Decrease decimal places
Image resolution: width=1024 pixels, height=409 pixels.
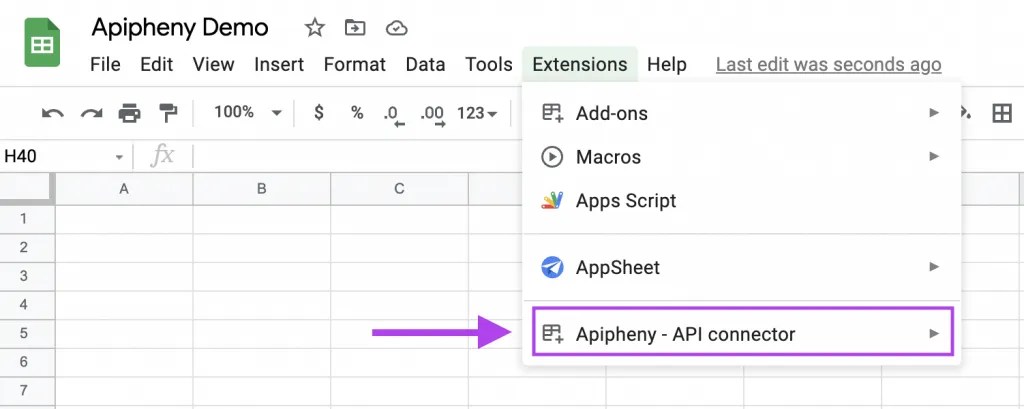394,115
